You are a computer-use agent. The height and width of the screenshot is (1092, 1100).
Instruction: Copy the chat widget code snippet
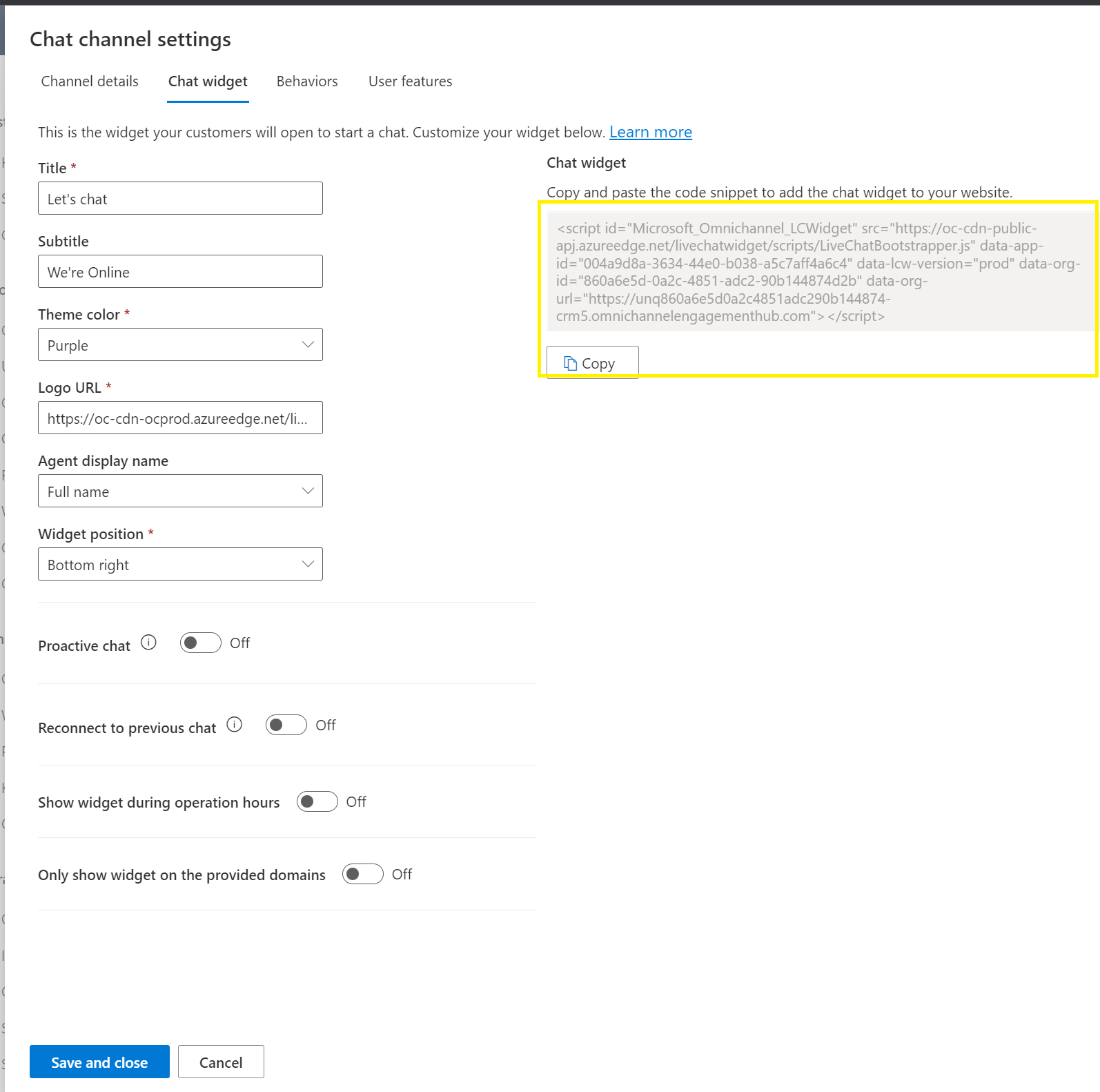tap(592, 362)
